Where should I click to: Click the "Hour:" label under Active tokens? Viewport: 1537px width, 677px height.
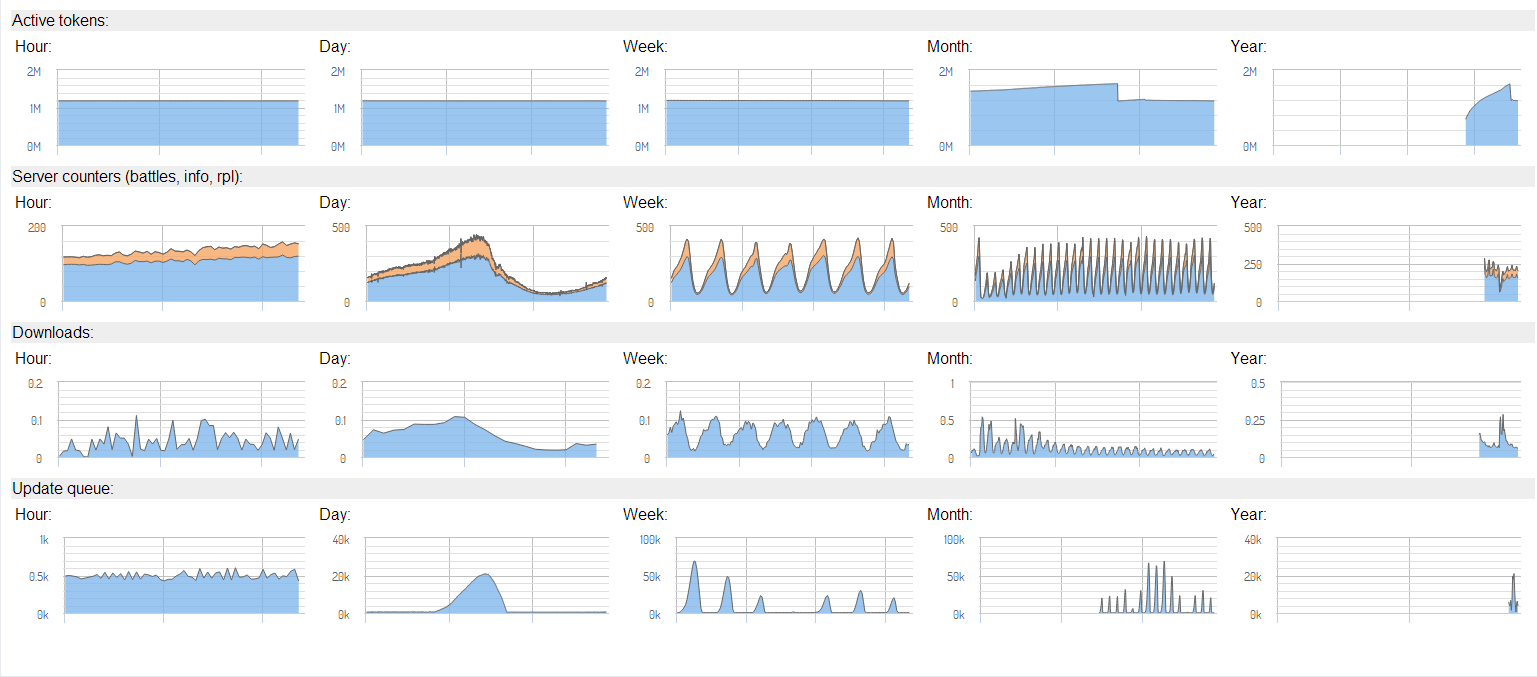click(x=34, y=46)
